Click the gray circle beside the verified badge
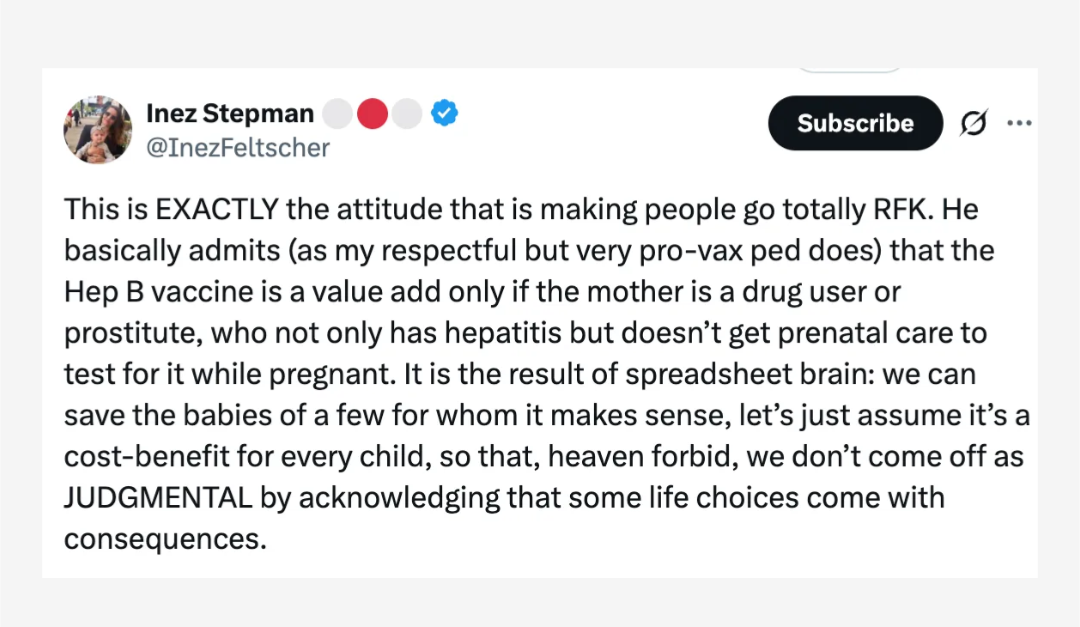Image resolution: width=1080 pixels, height=627 pixels. pos(407,114)
